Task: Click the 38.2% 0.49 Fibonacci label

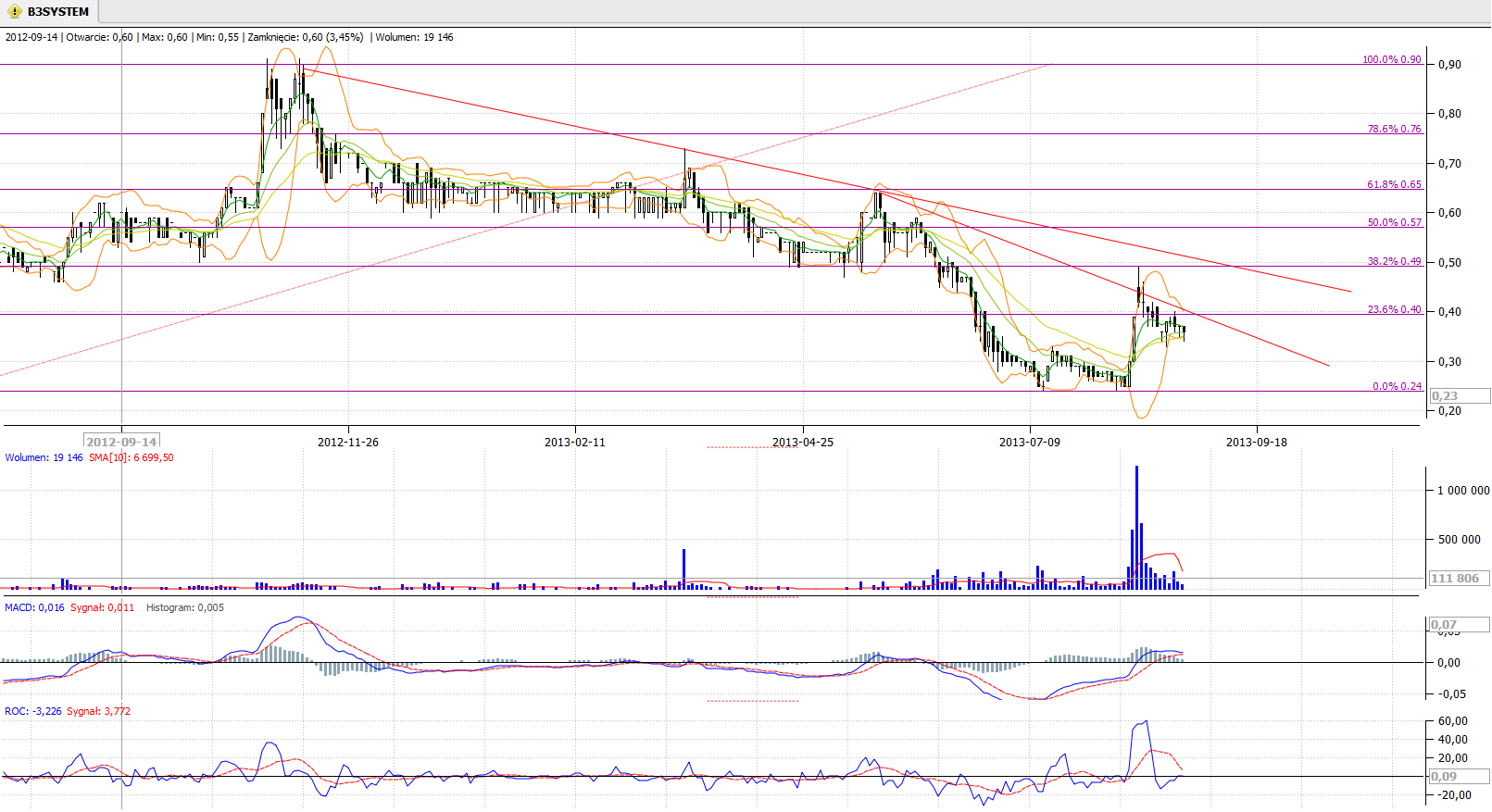Action: point(1394,261)
